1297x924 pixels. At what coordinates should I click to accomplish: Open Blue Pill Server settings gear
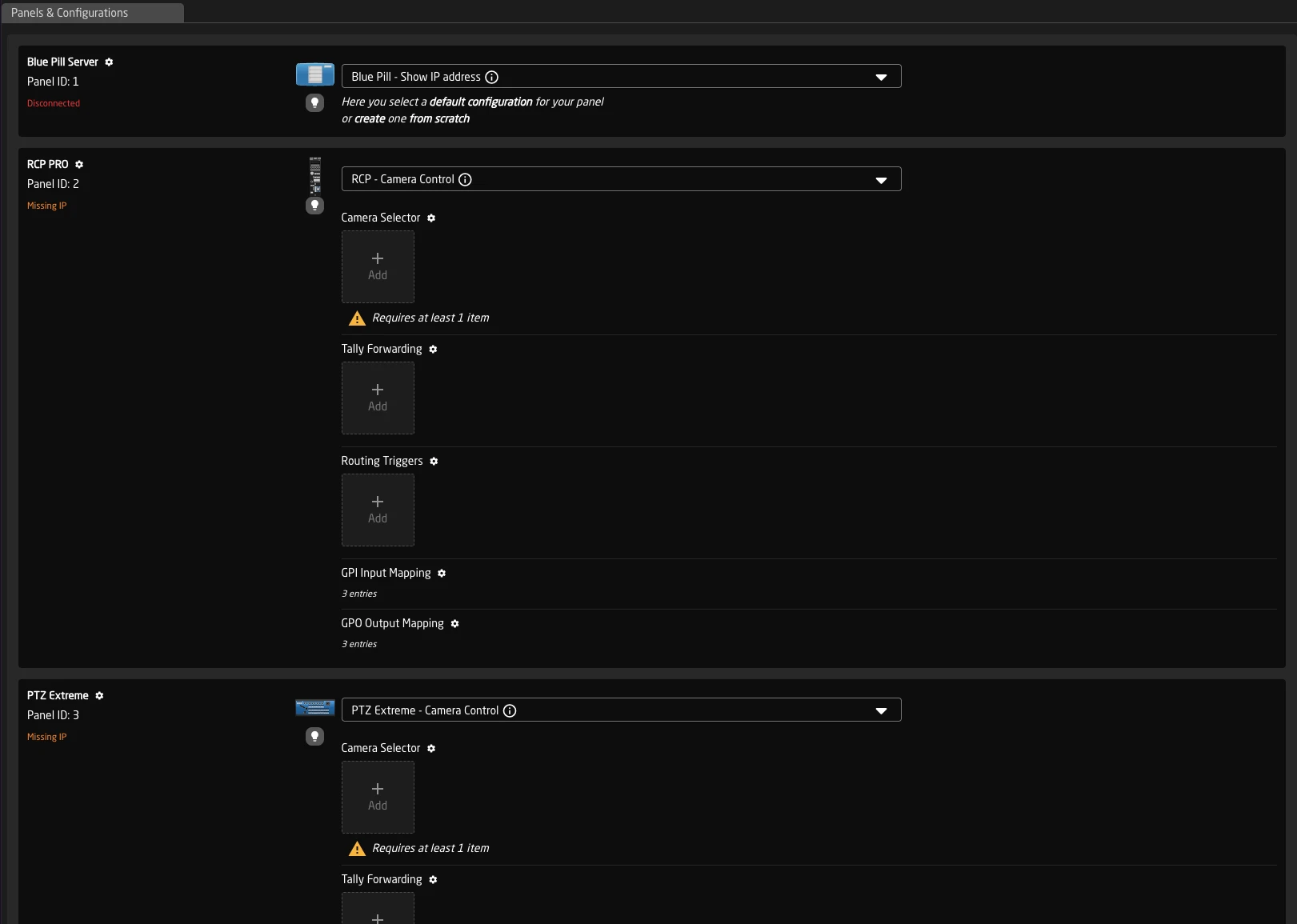(x=109, y=62)
